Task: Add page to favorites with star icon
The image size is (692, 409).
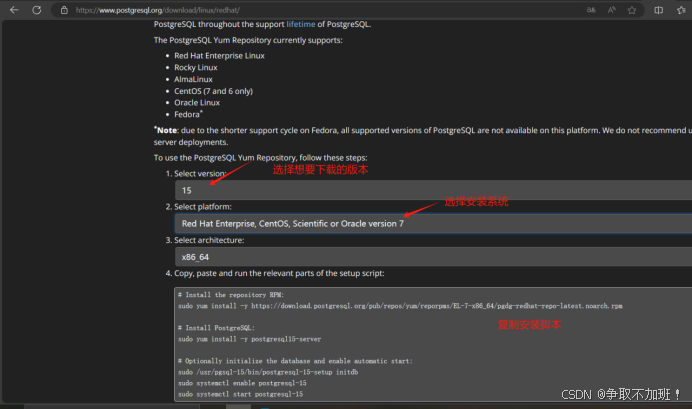Action: (632, 10)
